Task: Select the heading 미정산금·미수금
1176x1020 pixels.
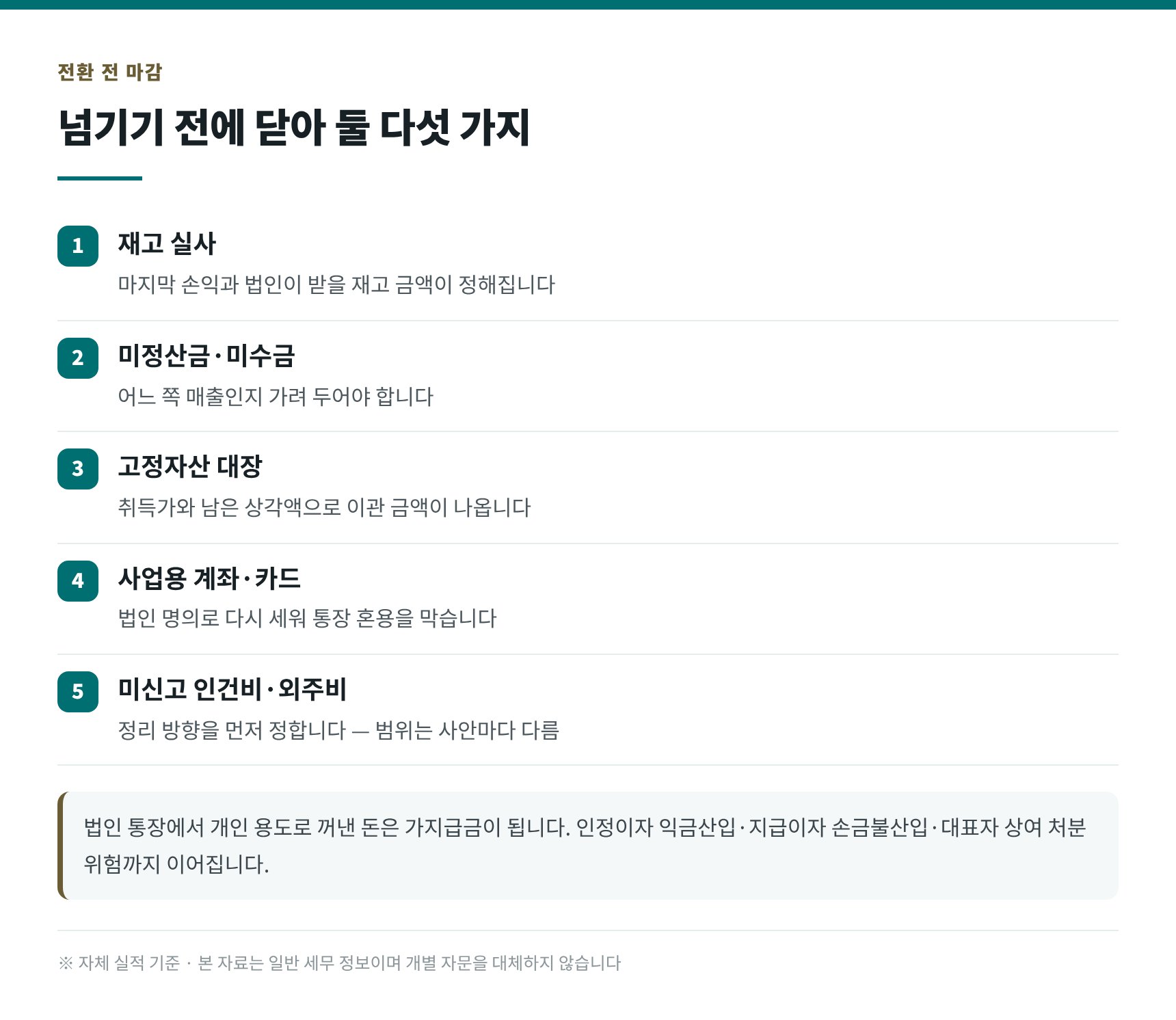Action: point(206,355)
